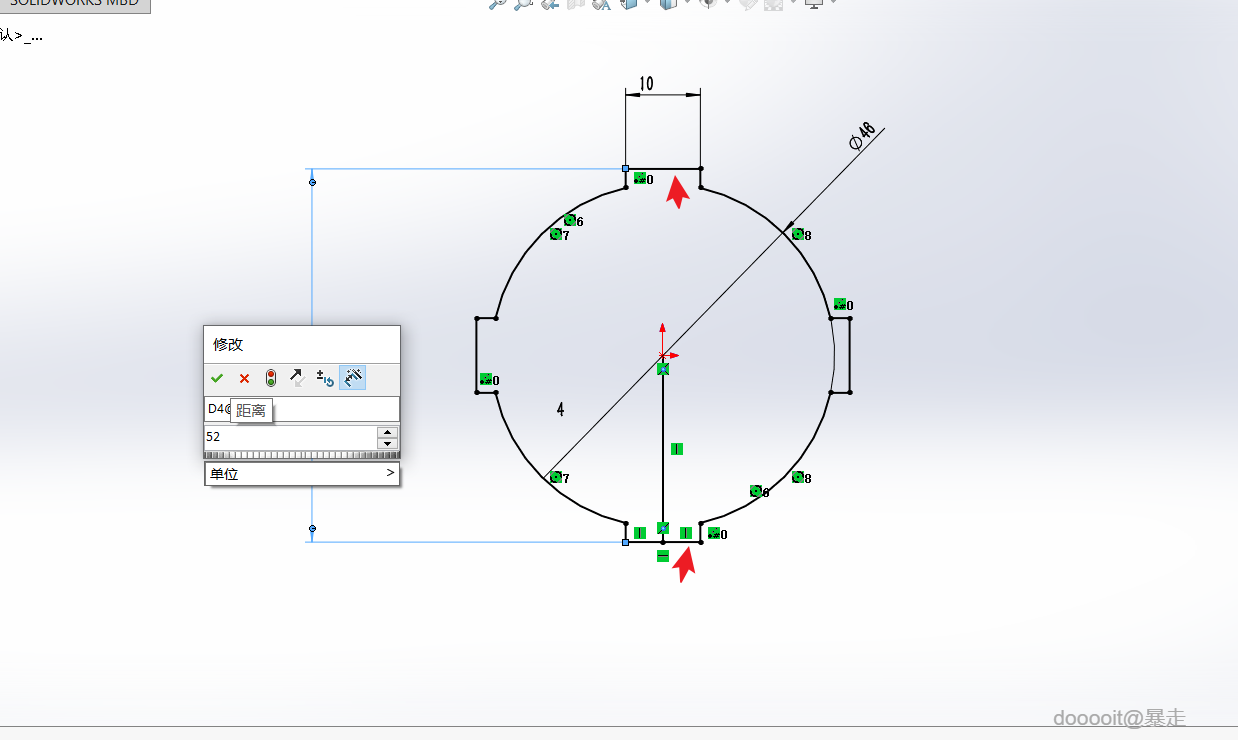Image resolution: width=1238 pixels, height=740 pixels.
Task: Select the D4@ dimension name field
Action: [x=301, y=409]
